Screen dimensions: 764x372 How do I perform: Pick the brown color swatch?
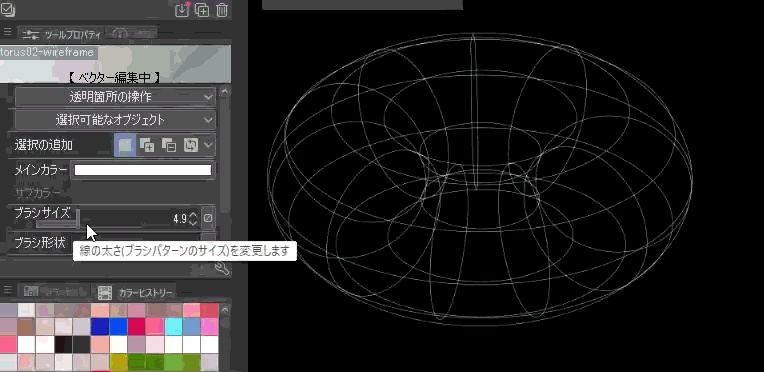pyautogui.click(x=26, y=327)
